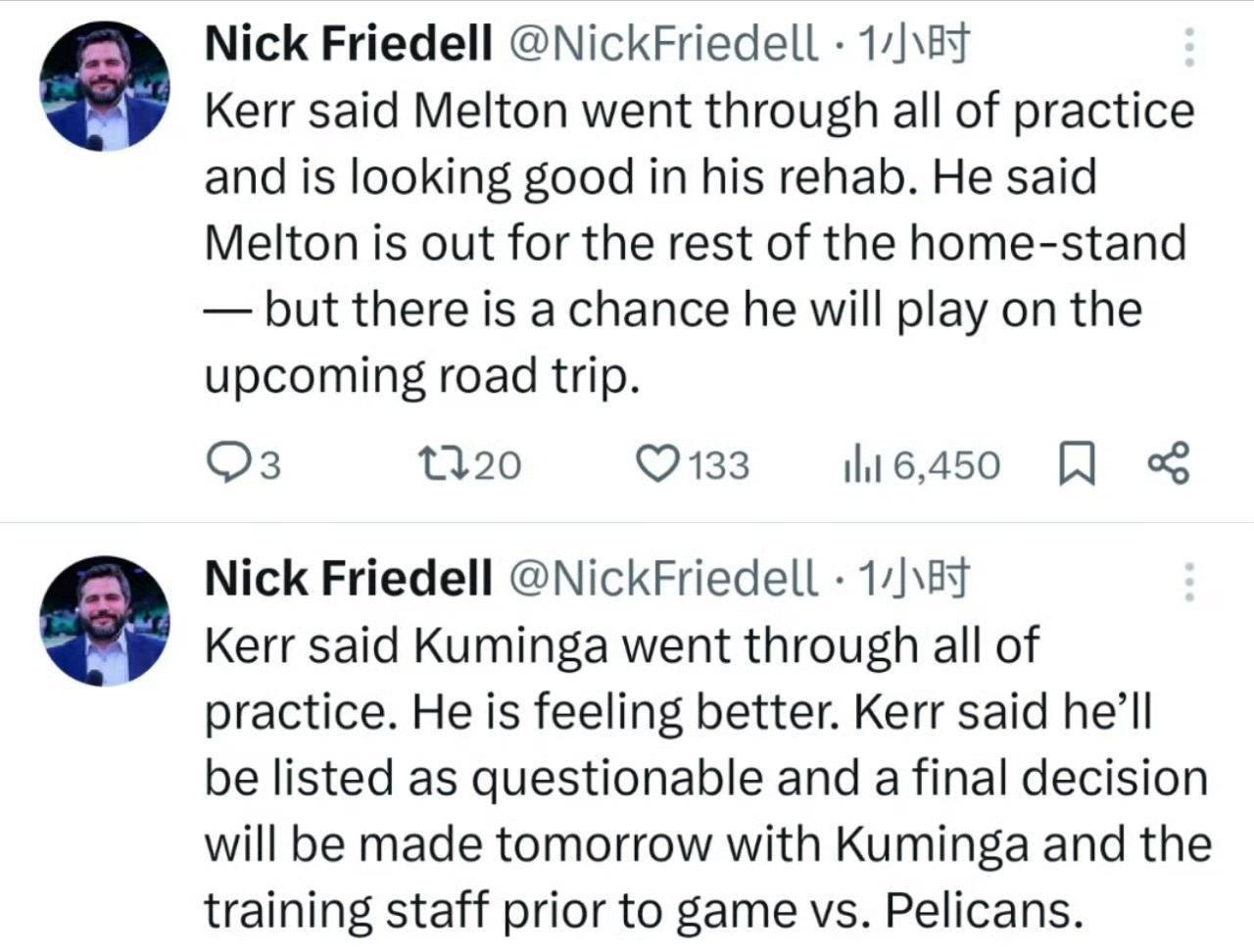Open Nick Friedell's avatar on the Melton tweet
The image size is (1254, 952).
tap(105, 86)
